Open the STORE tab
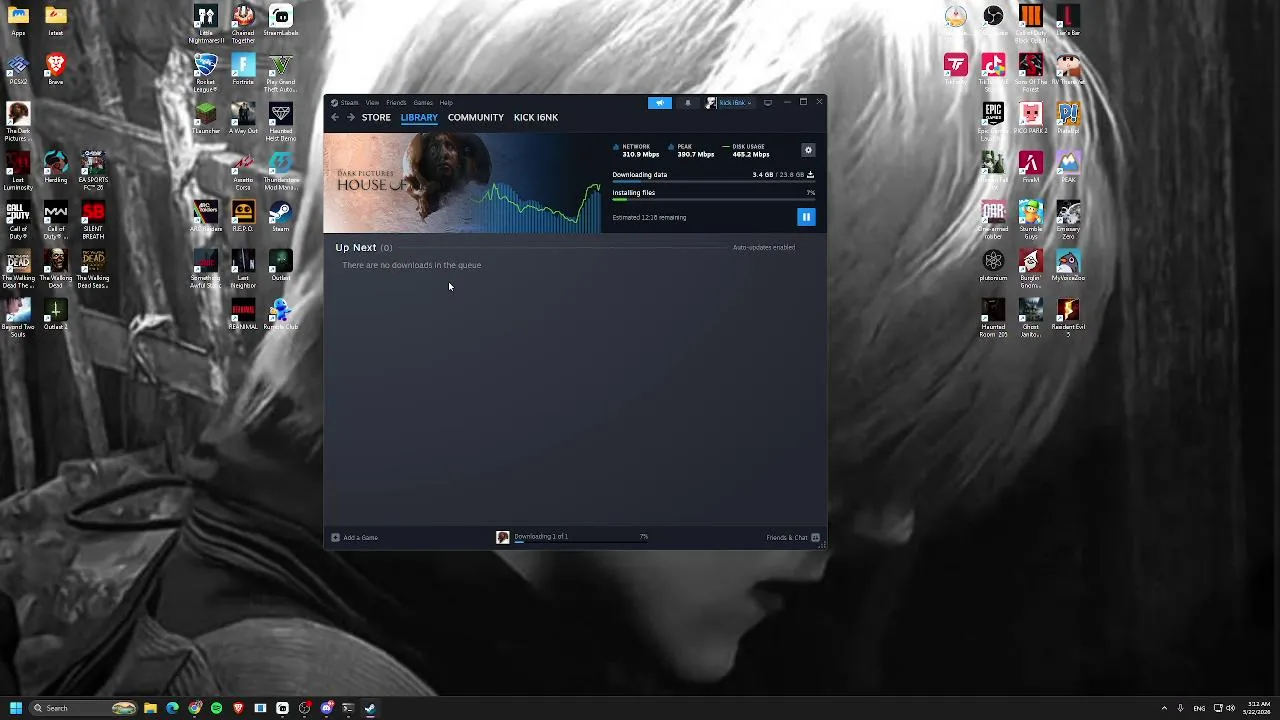 (x=376, y=117)
